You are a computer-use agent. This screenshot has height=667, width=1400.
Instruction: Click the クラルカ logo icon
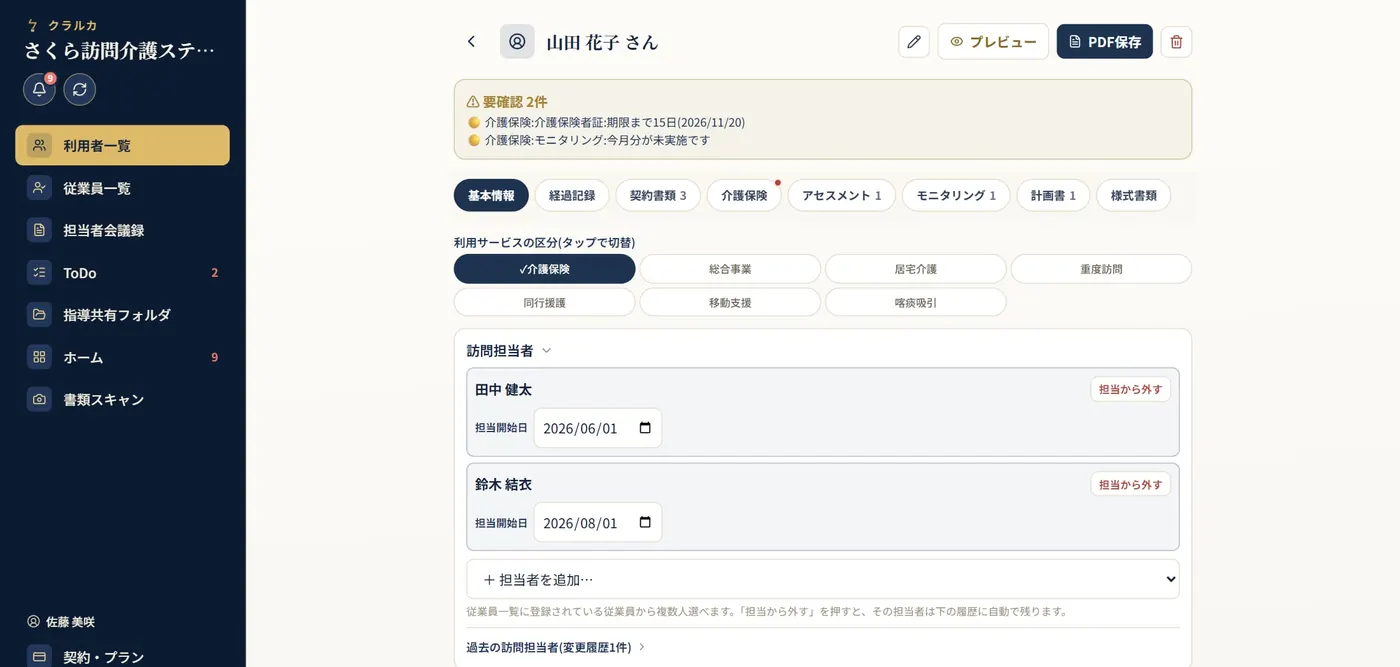click(32, 25)
